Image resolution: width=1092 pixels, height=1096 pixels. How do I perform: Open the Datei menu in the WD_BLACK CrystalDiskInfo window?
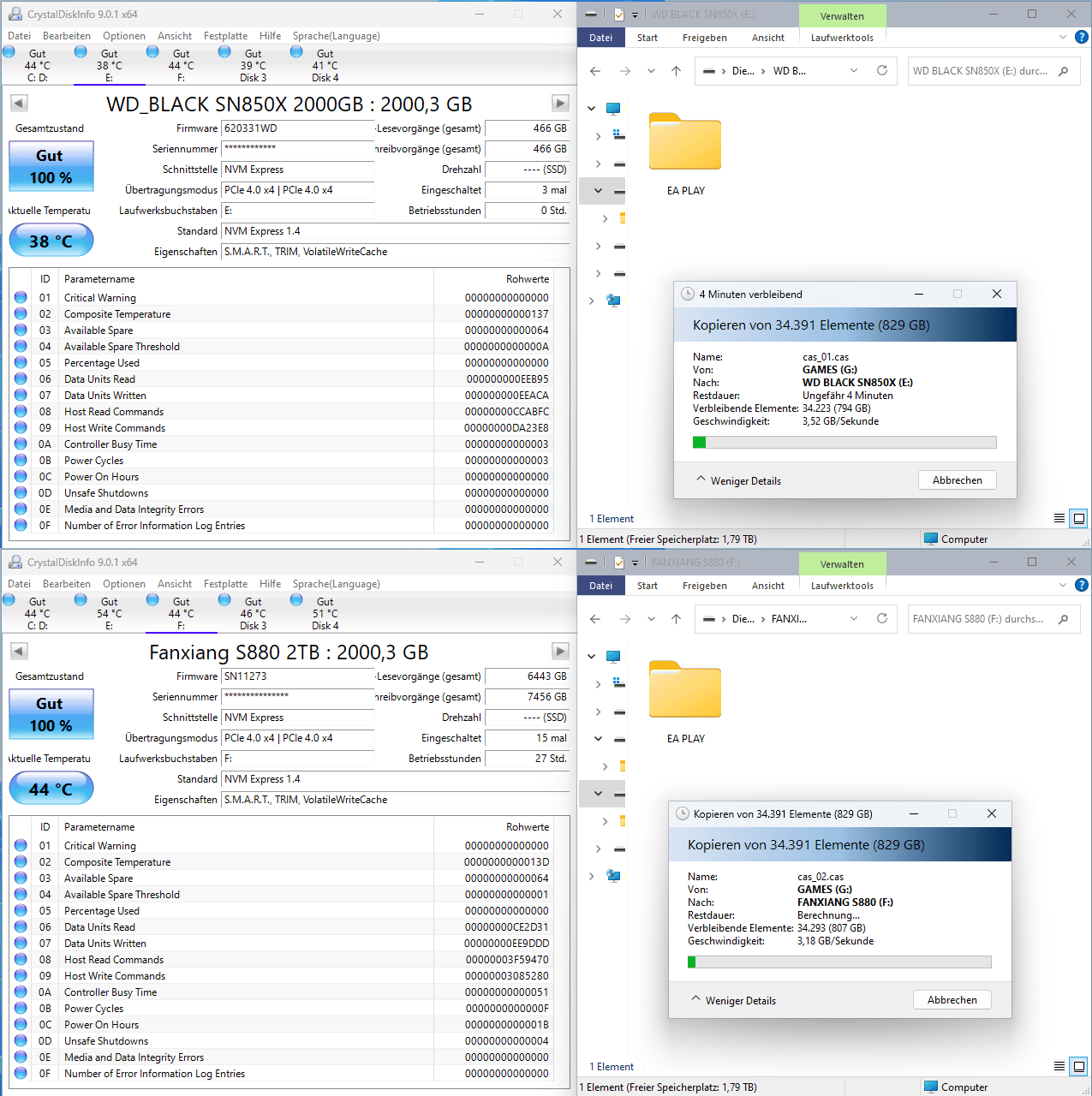19,36
